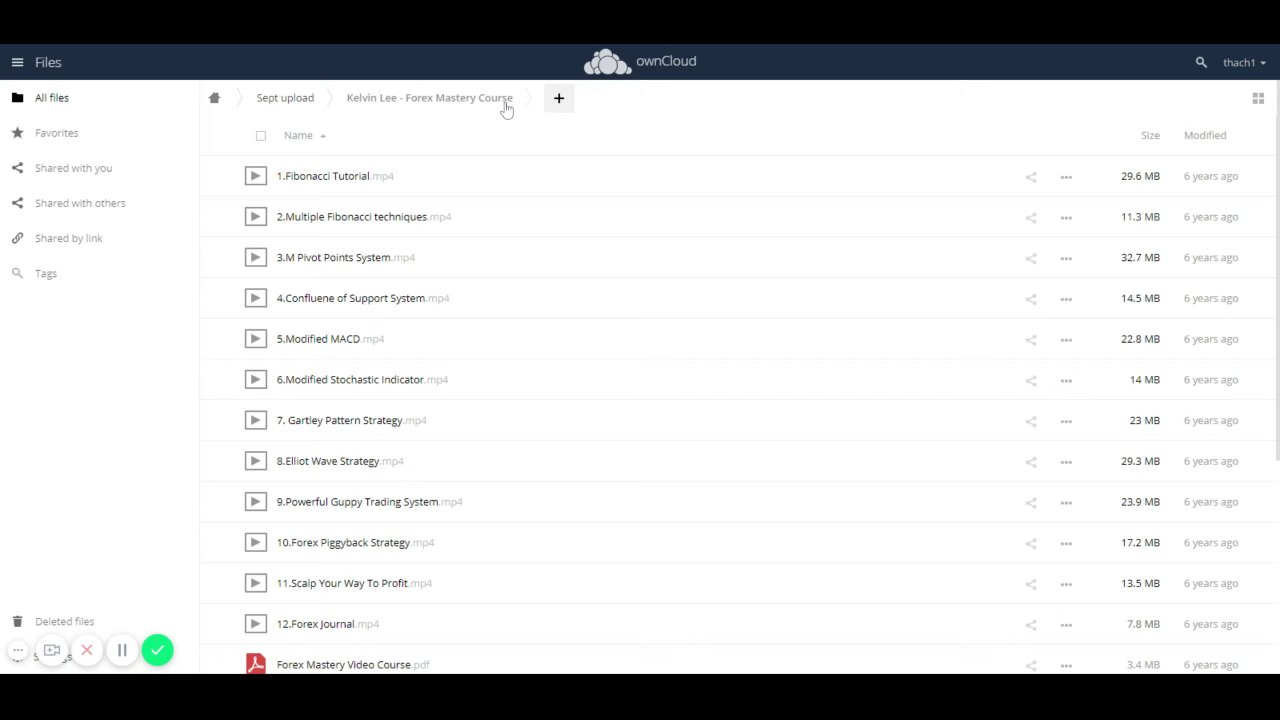
Task: Share 3.M Pivot Points System.mp4
Action: tap(1031, 258)
